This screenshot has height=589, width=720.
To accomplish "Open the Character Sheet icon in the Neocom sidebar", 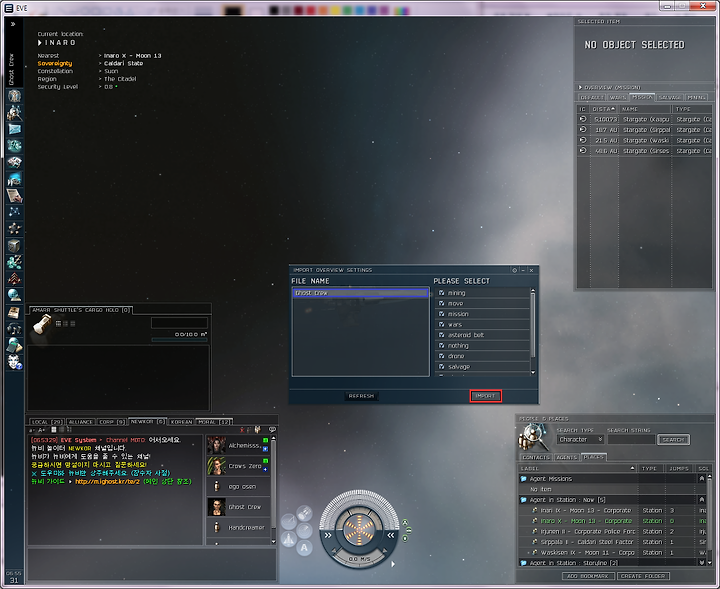I will tap(15, 96).
